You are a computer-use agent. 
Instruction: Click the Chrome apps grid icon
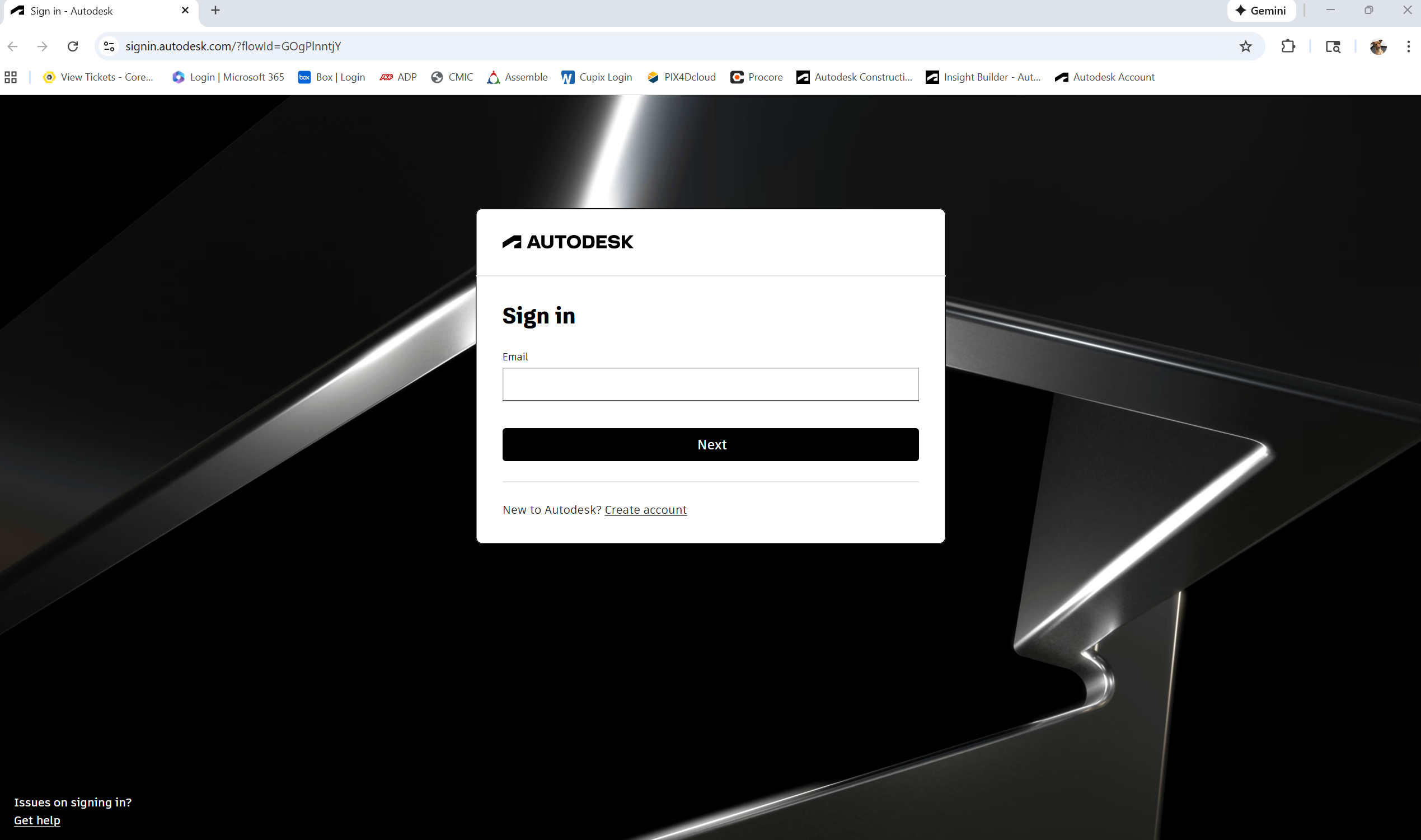(11, 77)
